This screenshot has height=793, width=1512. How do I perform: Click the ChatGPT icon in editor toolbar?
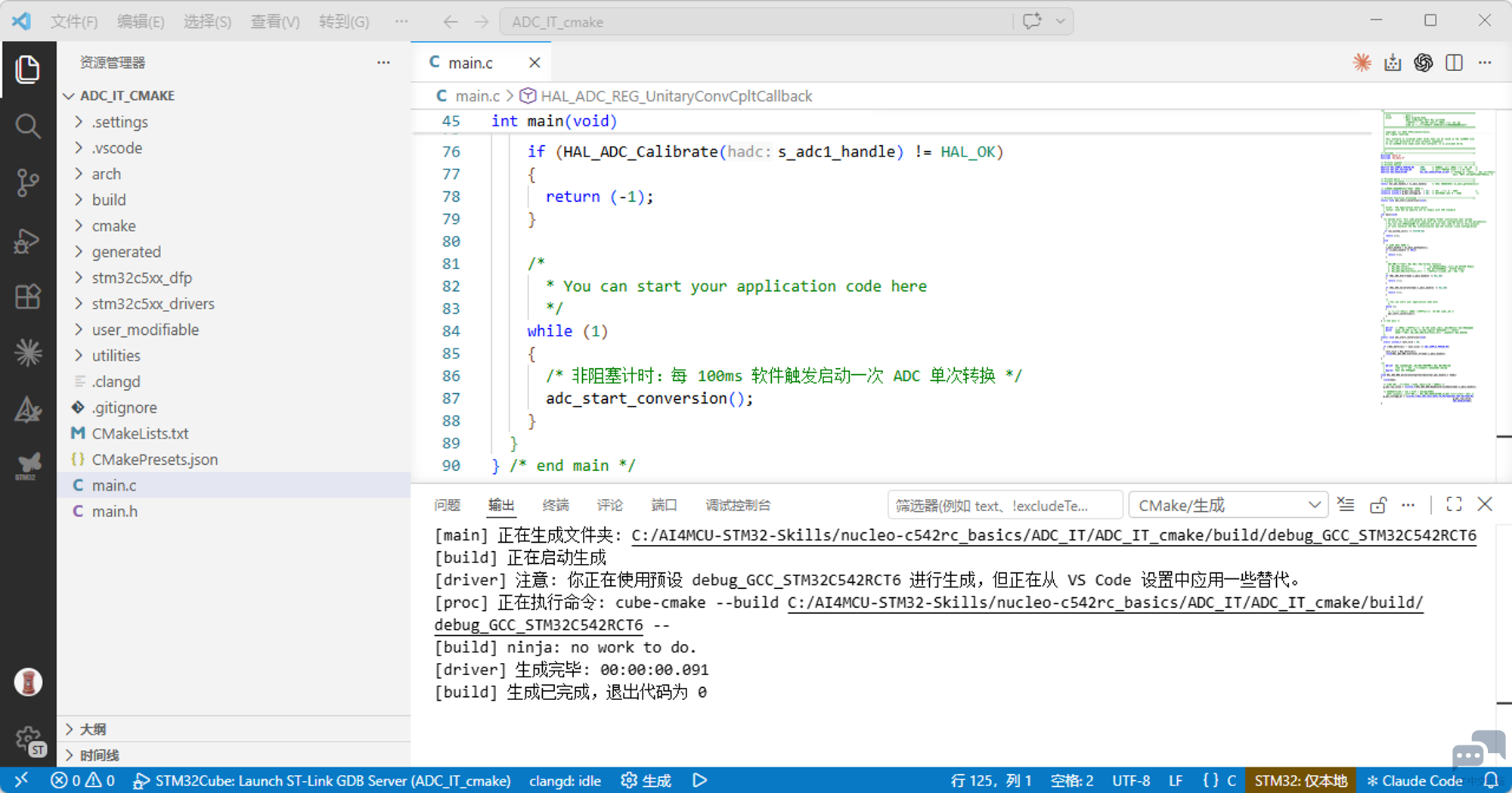click(x=1423, y=63)
